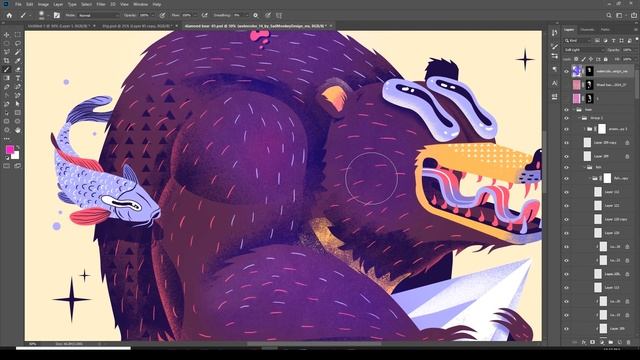The width and height of the screenshot is (640, 360).
Task: Open the Flow value dropdown
Action: (195, 16)
